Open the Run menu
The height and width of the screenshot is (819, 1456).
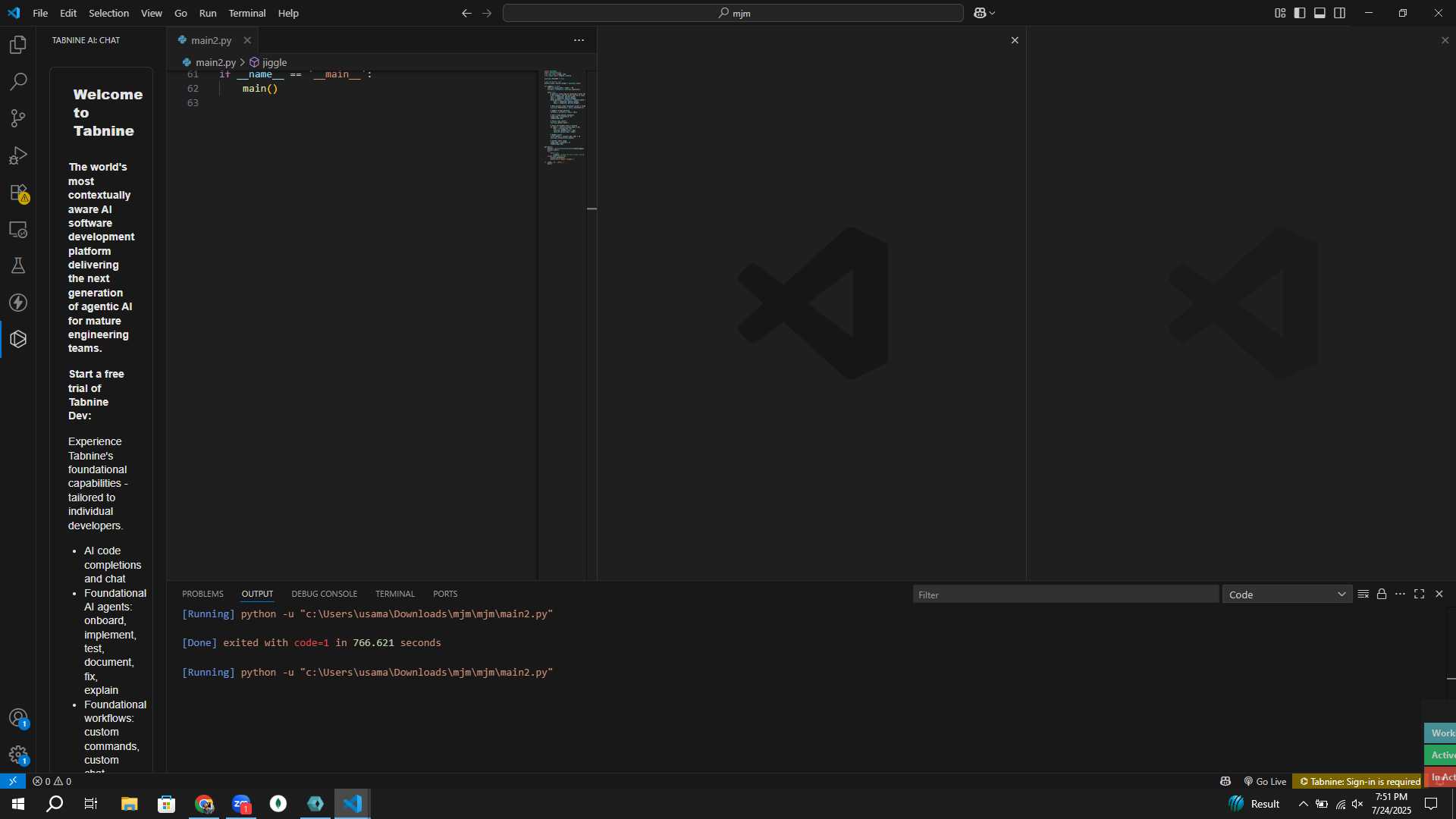pos(207,13)
